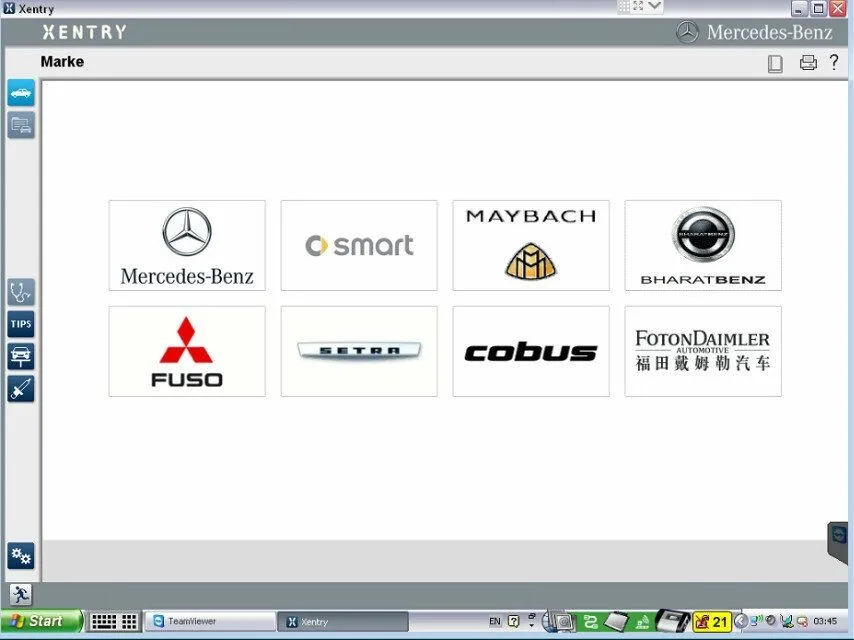
Task: Choose the Setra brand tile
Action: (359, 351)
